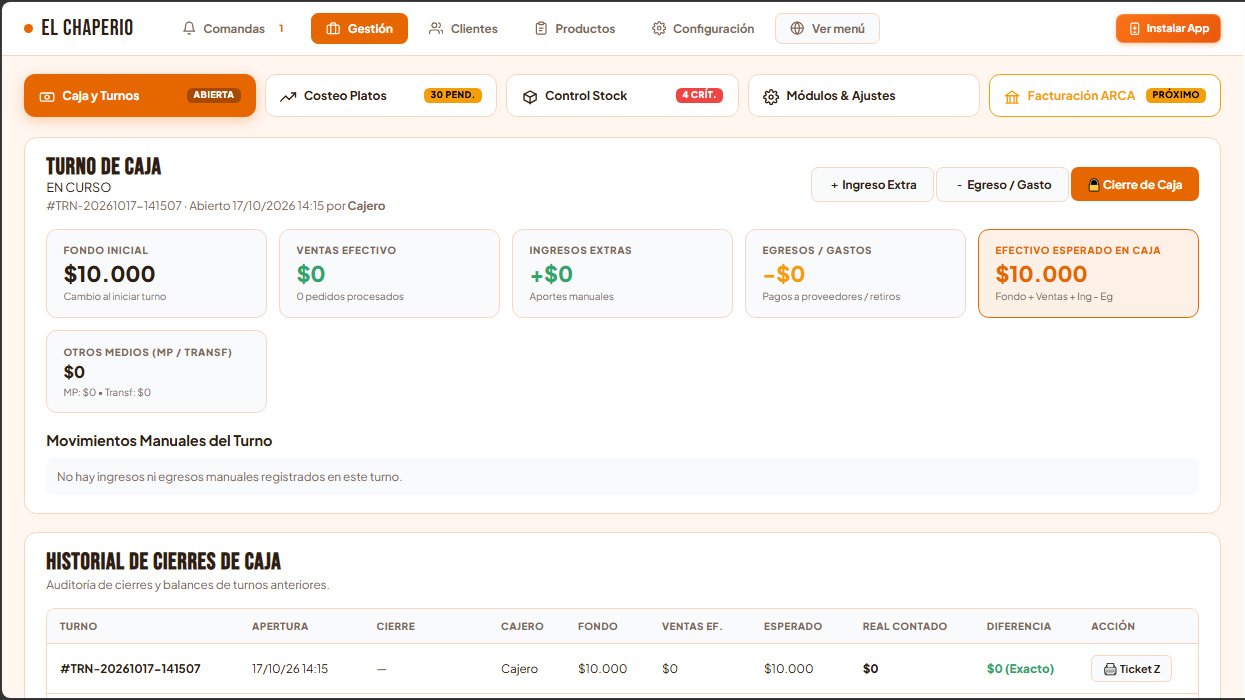Viewport: 1245px width, 700px height.
Task: Select the Facturación ARCA tab
Action: (x=1105, y=96)
